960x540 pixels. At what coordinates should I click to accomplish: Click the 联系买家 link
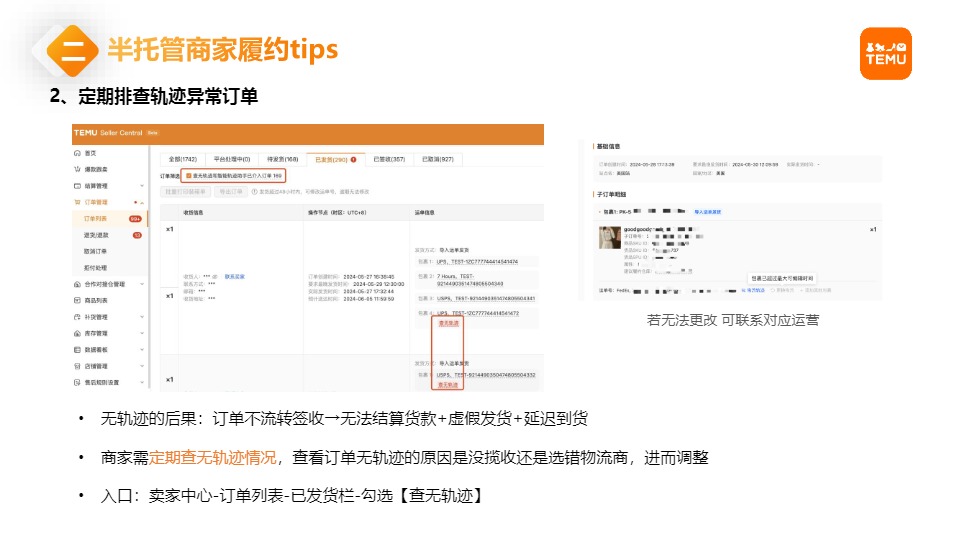click(x=234, y=275)
